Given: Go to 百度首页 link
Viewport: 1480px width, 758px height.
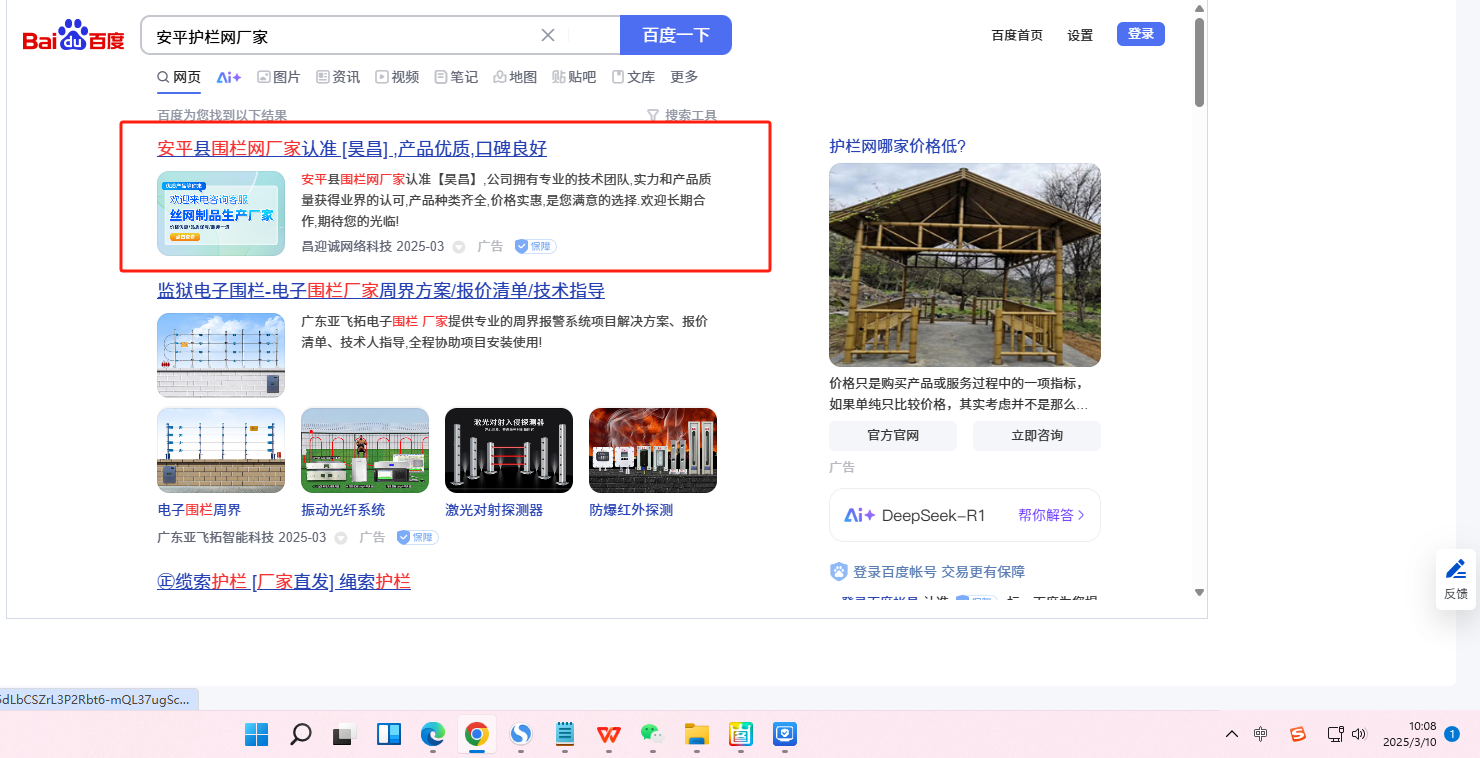Looking at the screenshot, I should [1017, 35].
